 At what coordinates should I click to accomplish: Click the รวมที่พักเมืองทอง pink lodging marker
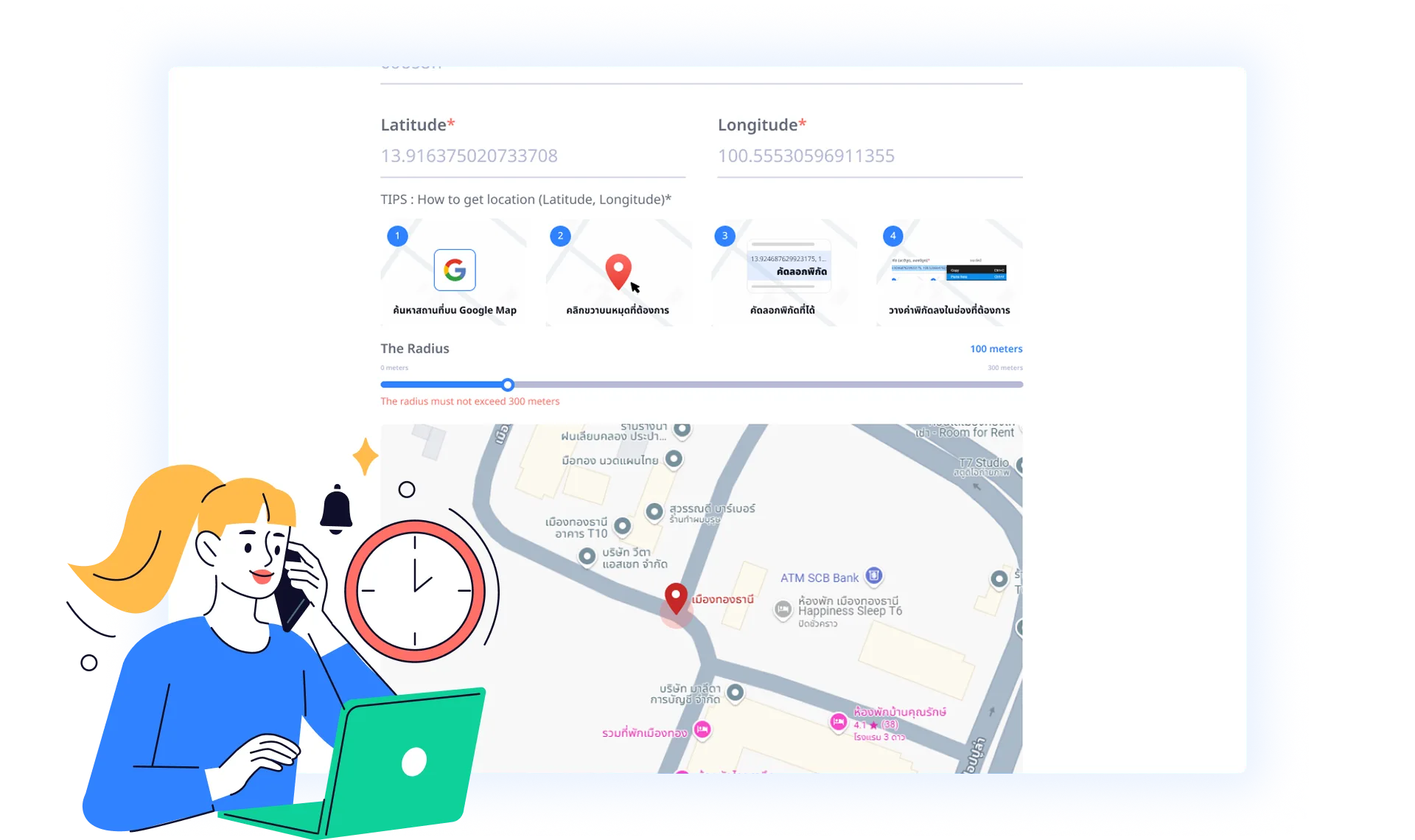[x=702, y=729]
